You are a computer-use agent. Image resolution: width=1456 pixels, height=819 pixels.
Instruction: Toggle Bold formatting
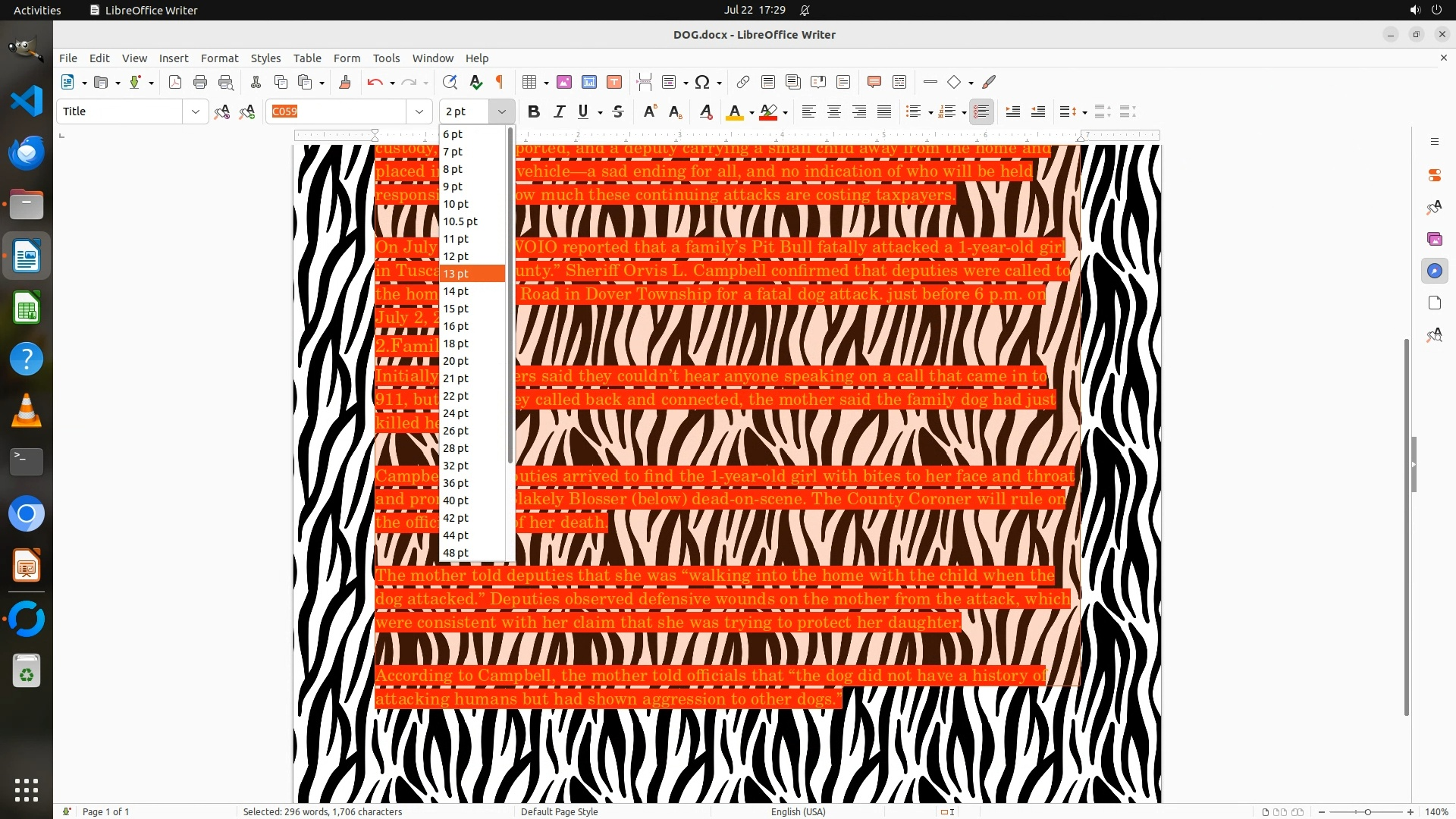[x=534, y=111]
